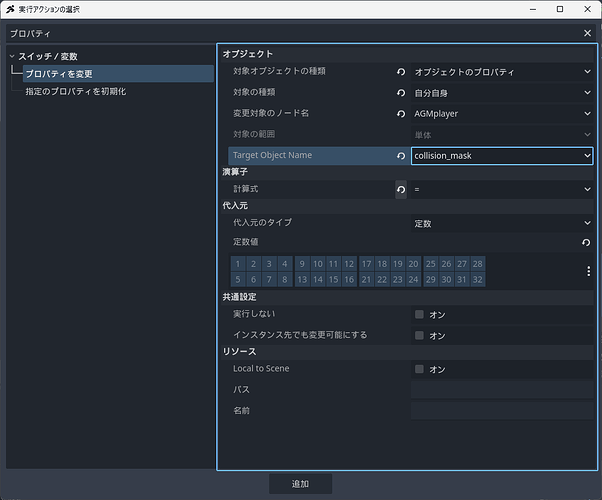Click the 代入元 section header
The height and width of the screenshot is (500, 602).
point(407,206)
